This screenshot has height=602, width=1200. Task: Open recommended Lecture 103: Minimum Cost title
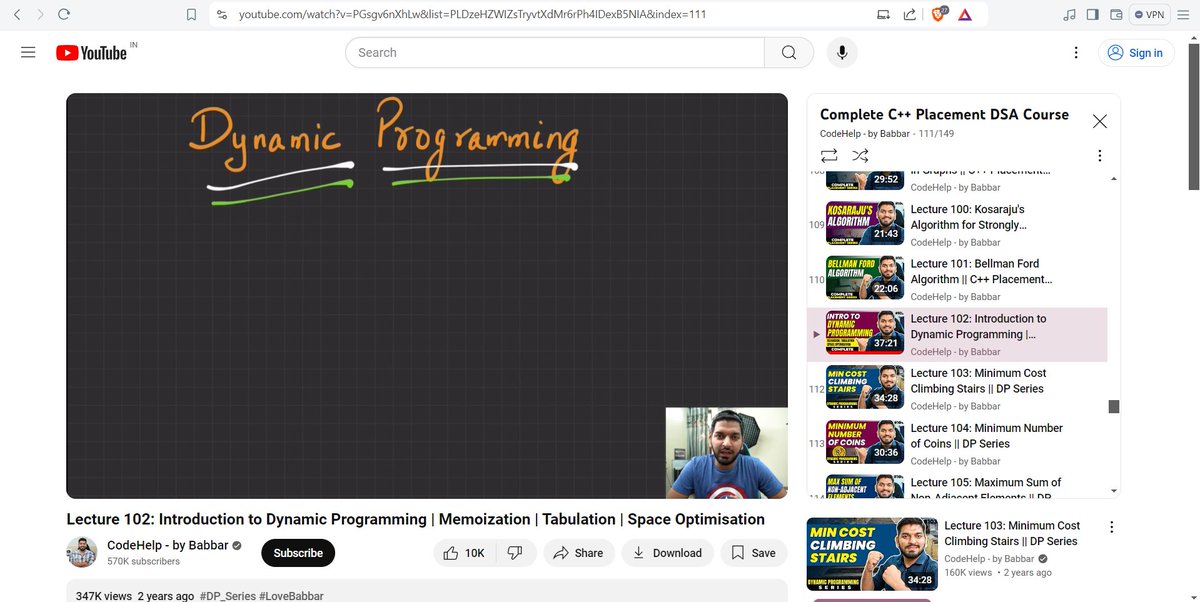[x=1012, y=533]
